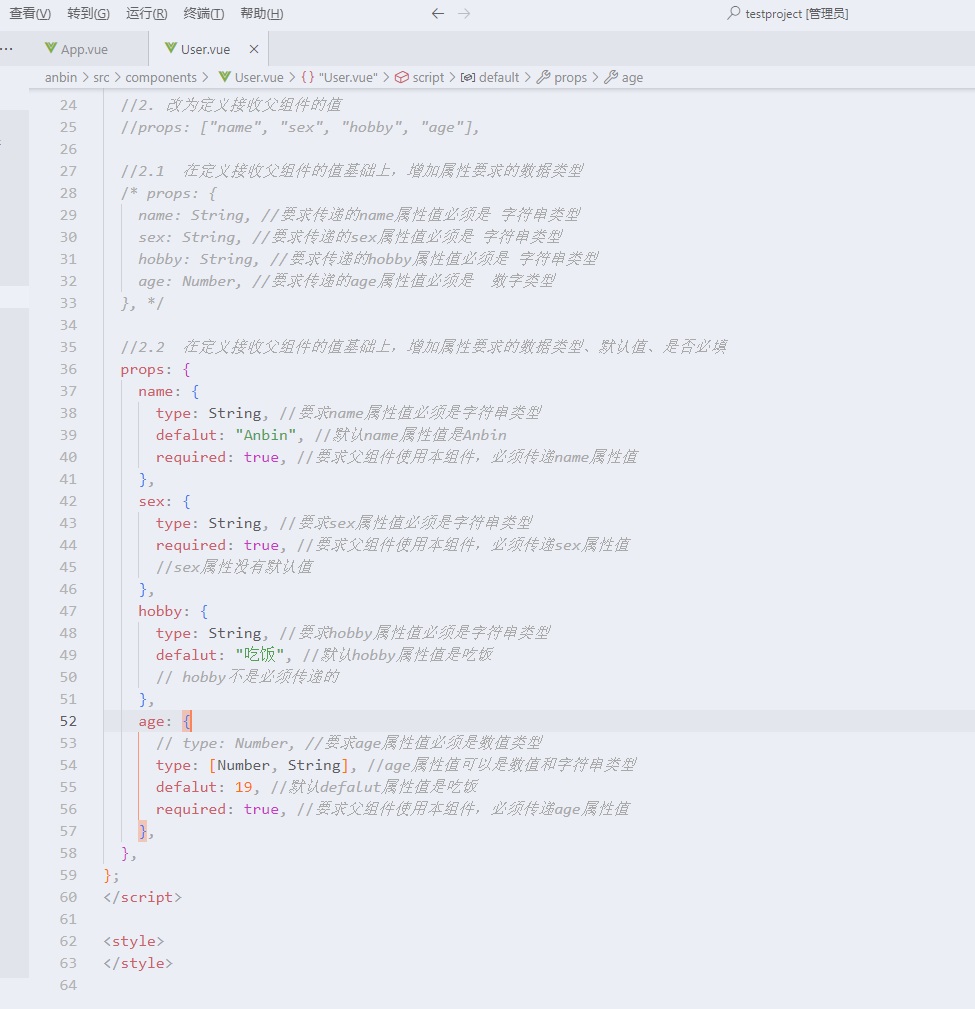Click the highlighted opening brace on line 52
This screenshot has height=1009, width=975.
pos(187,721)
